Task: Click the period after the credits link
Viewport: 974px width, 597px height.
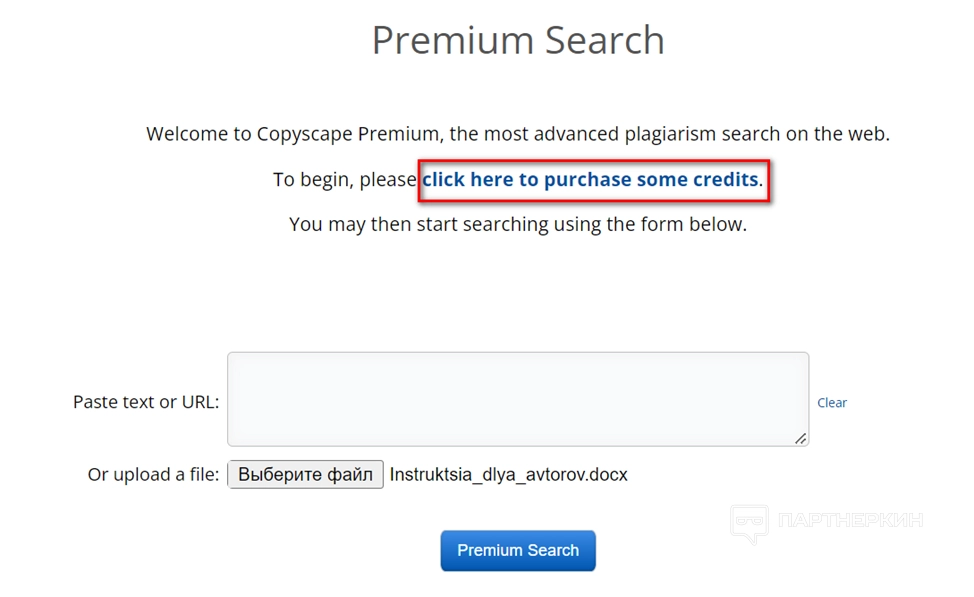Action: point(762,182)
